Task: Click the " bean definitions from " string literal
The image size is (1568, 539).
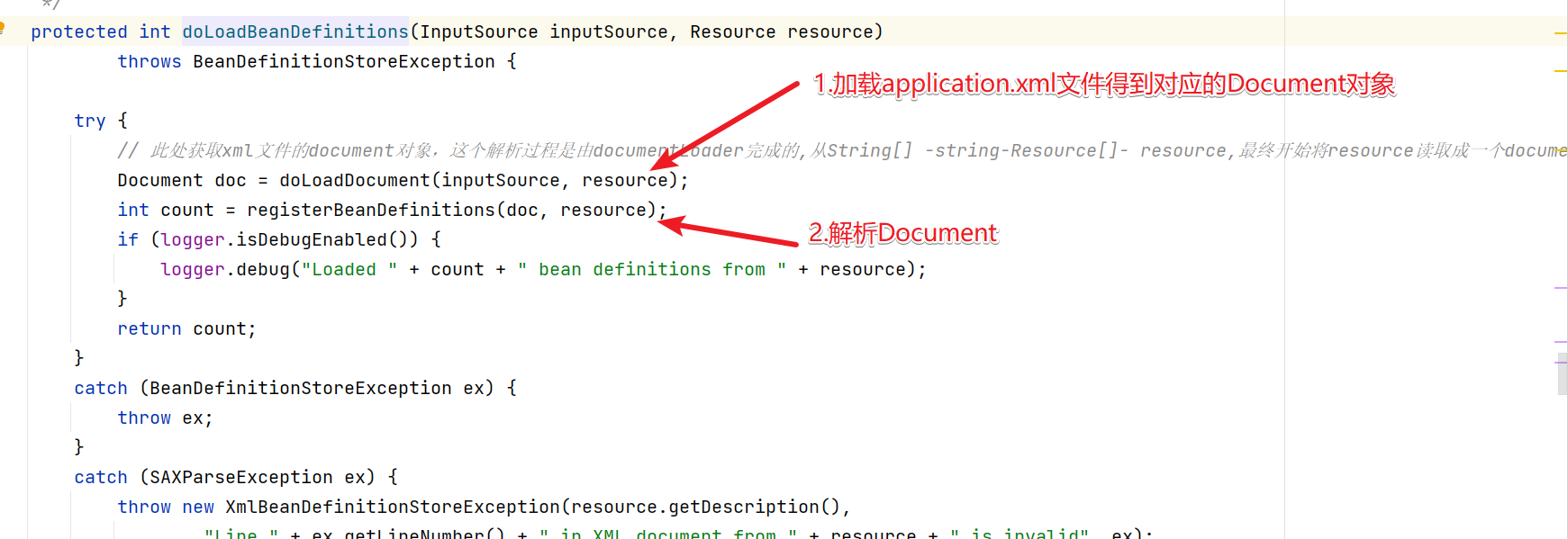Action: tap(652, 269)
